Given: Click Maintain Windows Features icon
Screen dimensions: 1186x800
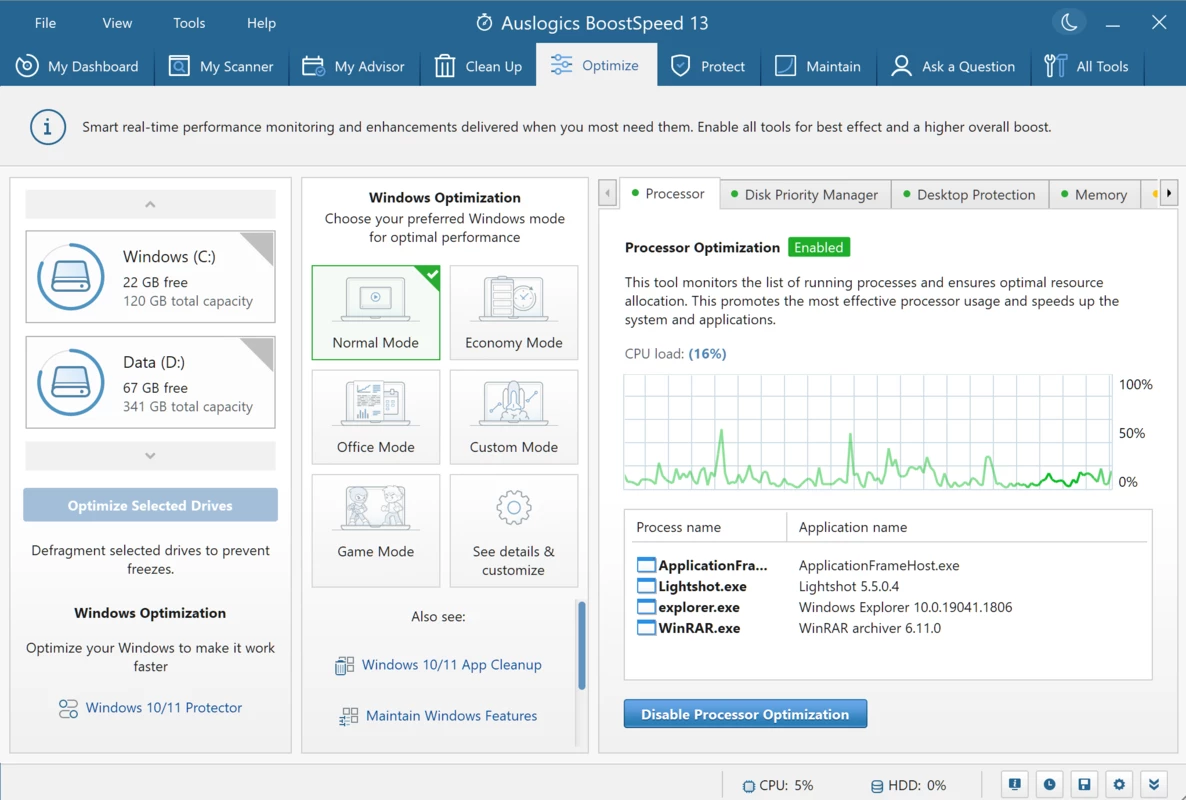Looking at the screenshot, I should 349,716.
